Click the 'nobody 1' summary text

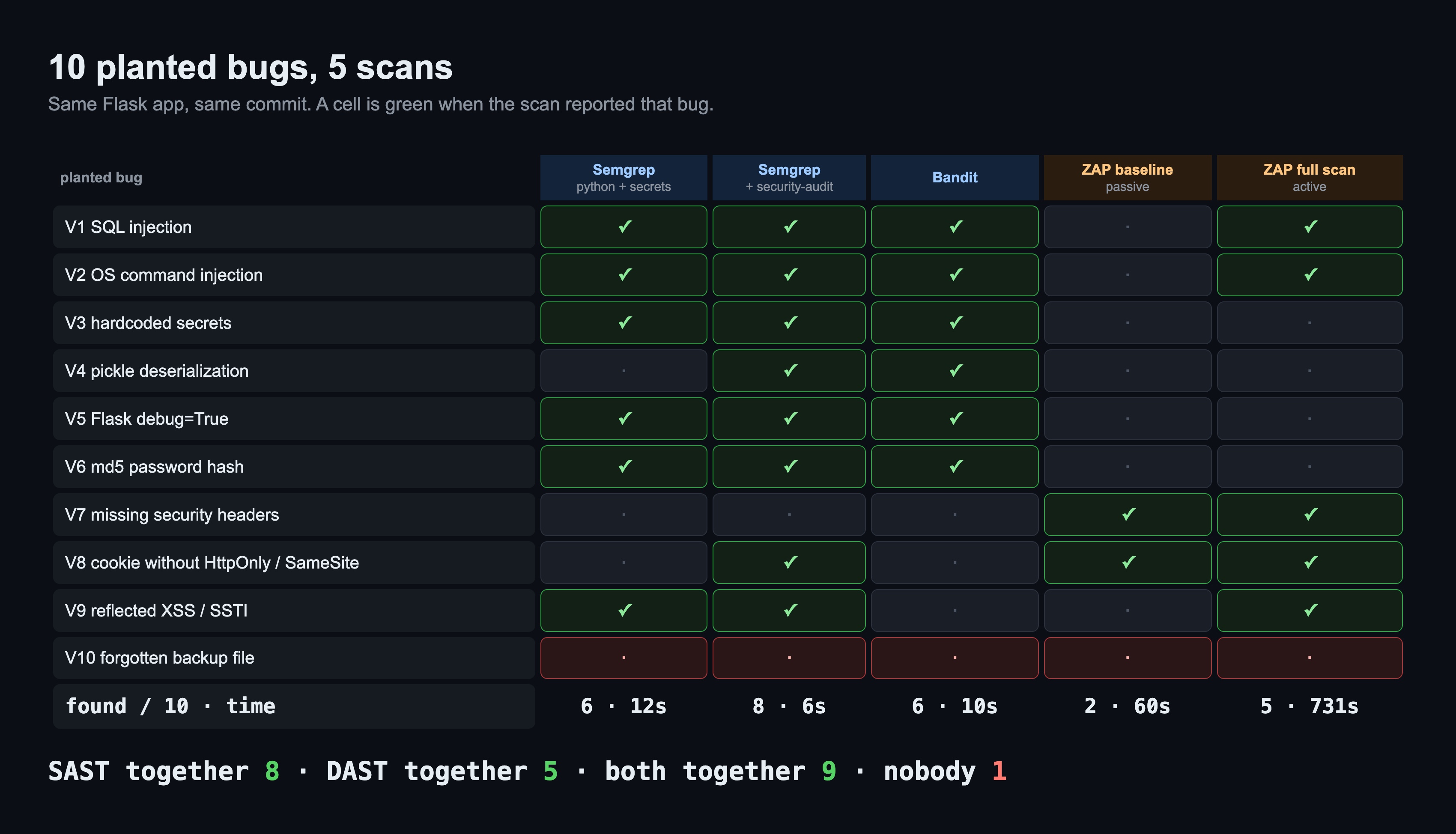click(x=945, y=771)
